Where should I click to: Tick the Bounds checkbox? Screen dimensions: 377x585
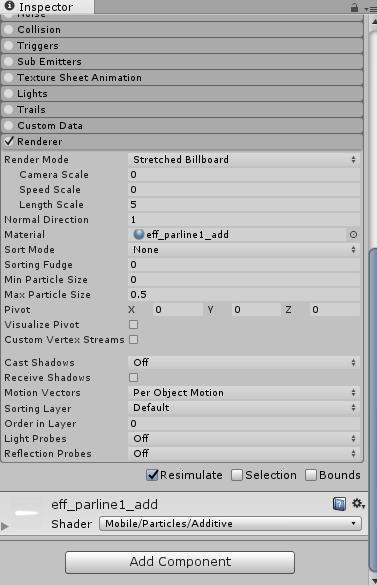(x=311, y=475)
